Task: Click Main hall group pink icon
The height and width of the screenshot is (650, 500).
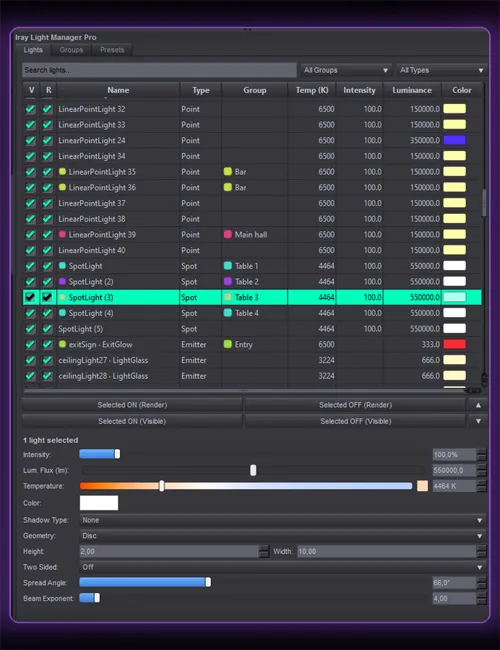Action: pyautogui.click(x=228, y=235)
